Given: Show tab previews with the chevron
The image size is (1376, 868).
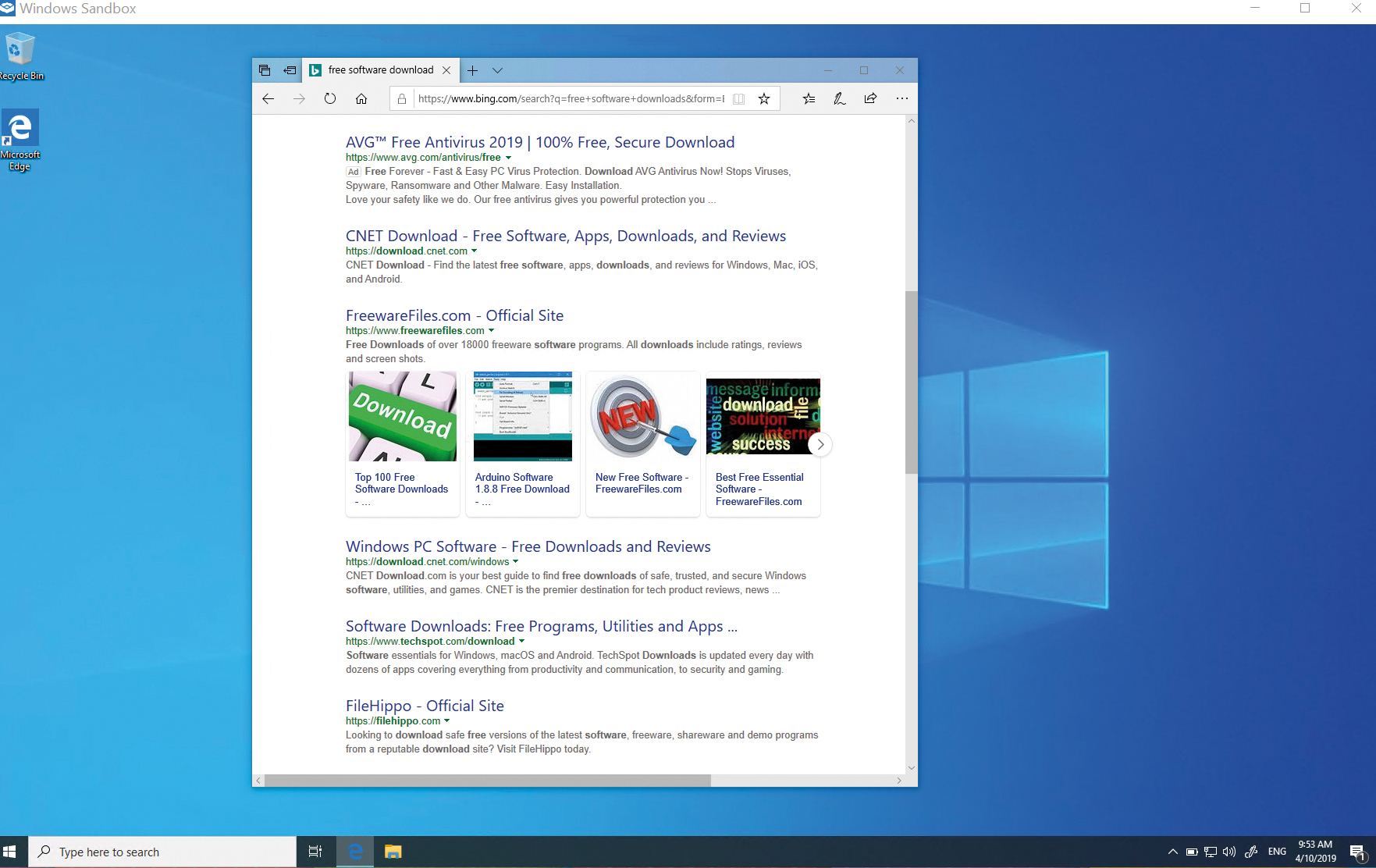Looking at the screenshot, I should [x=497, y=70].
